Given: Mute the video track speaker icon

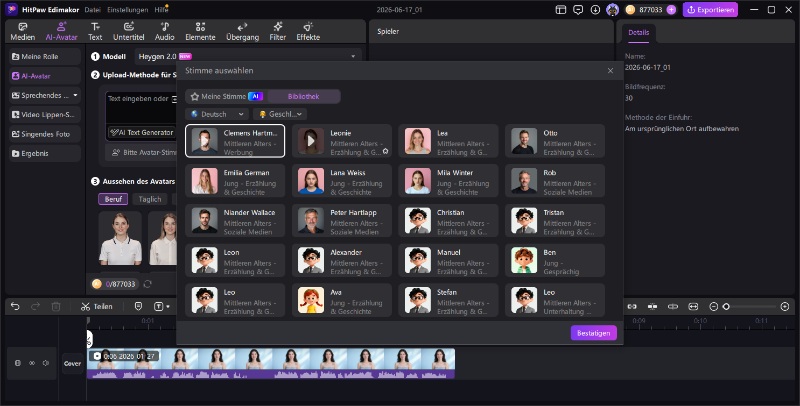Looking at the screenshot, I should (46, 363).
